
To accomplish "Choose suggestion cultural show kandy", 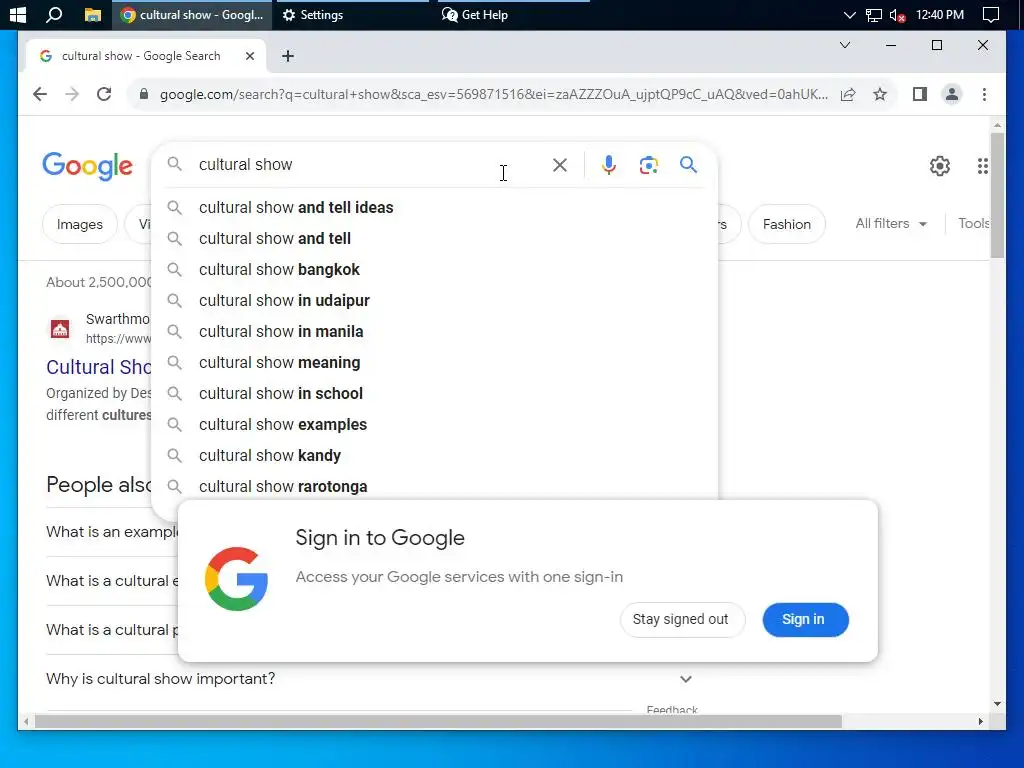I will pyautogui.click(x=434, y=456).
